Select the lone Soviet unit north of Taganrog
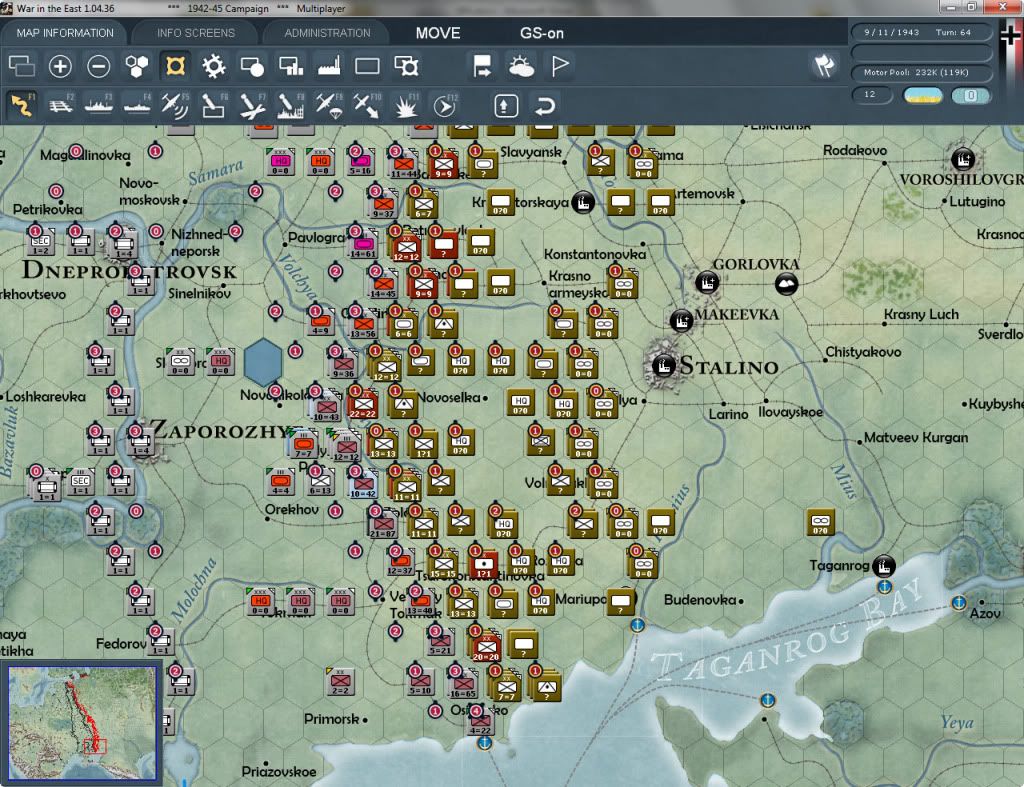 (x=820, y=522)
